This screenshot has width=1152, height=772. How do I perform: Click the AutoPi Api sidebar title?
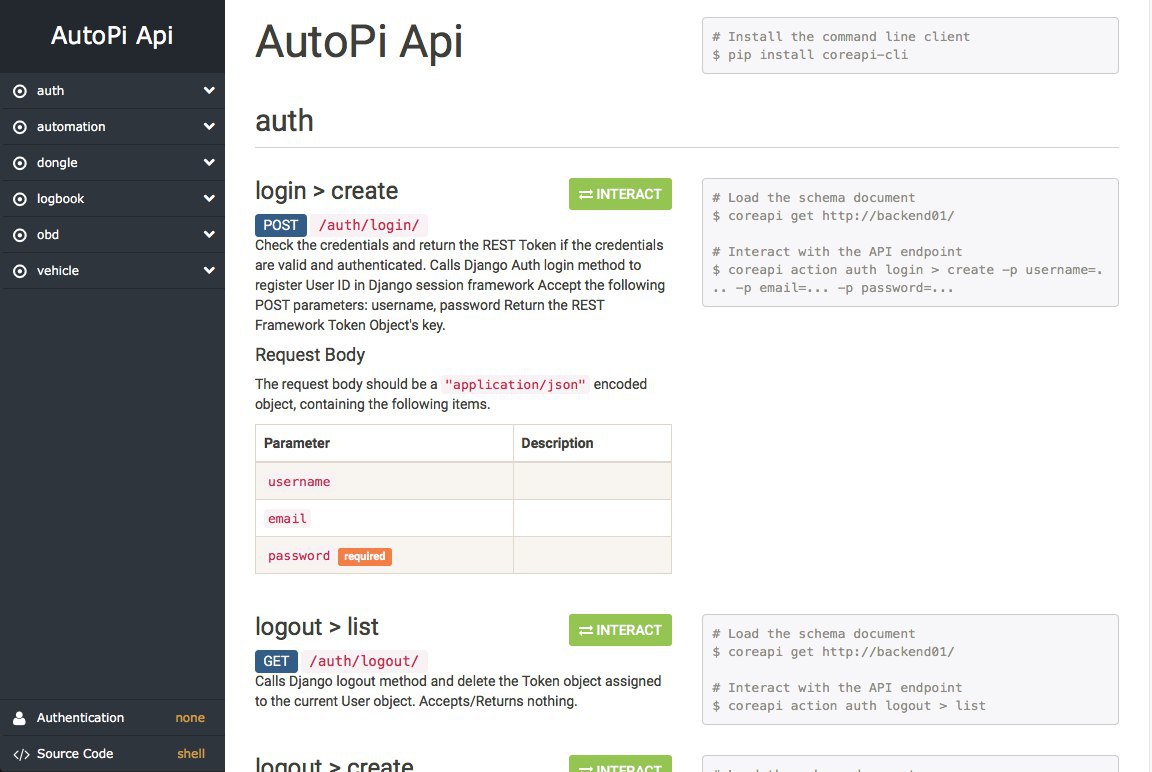click(112, 35)
